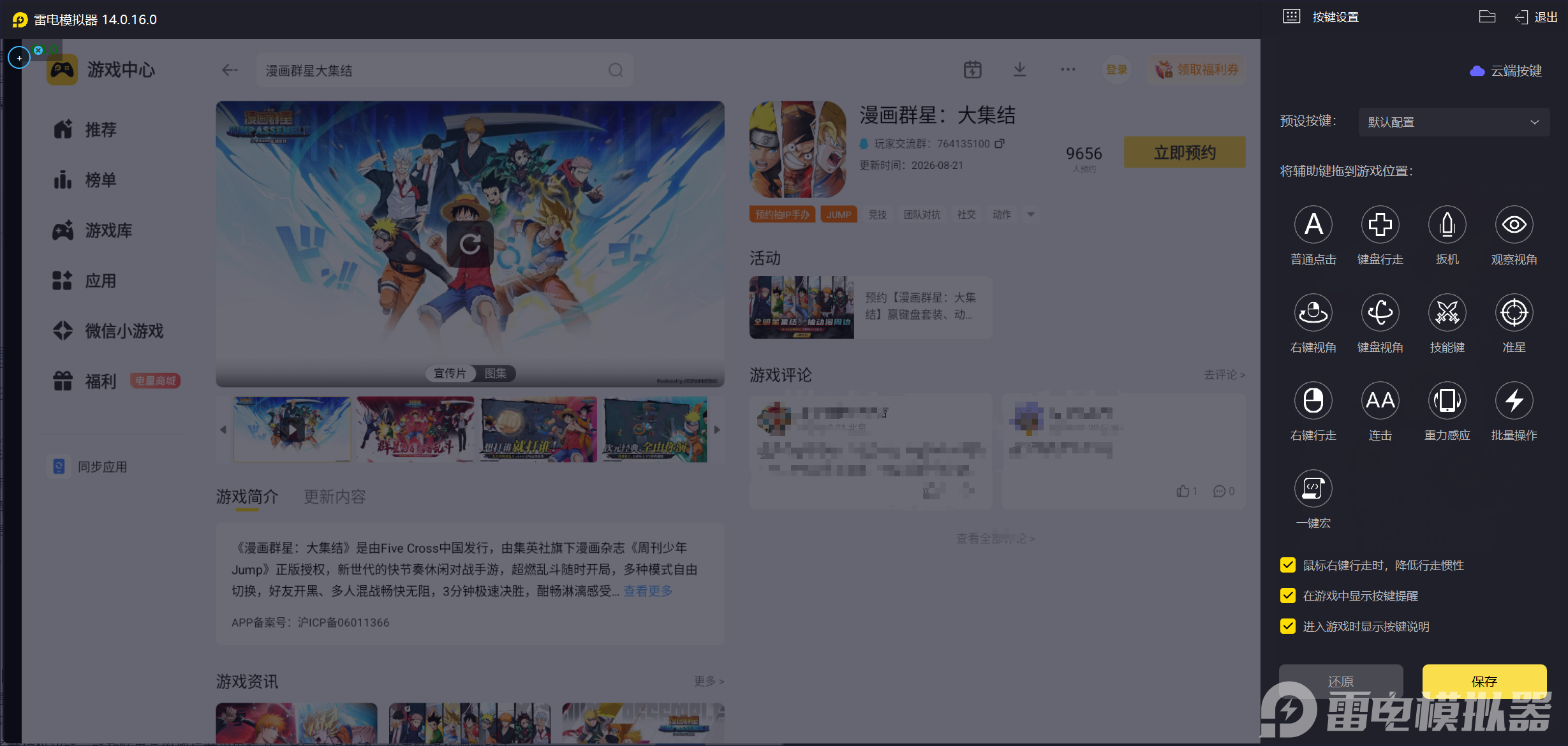The width and height of the screenshot is (1568, 746).
Task: Disable 进入游戏时显示按键说明 checkbox
Action: [x=1288, y=626]
